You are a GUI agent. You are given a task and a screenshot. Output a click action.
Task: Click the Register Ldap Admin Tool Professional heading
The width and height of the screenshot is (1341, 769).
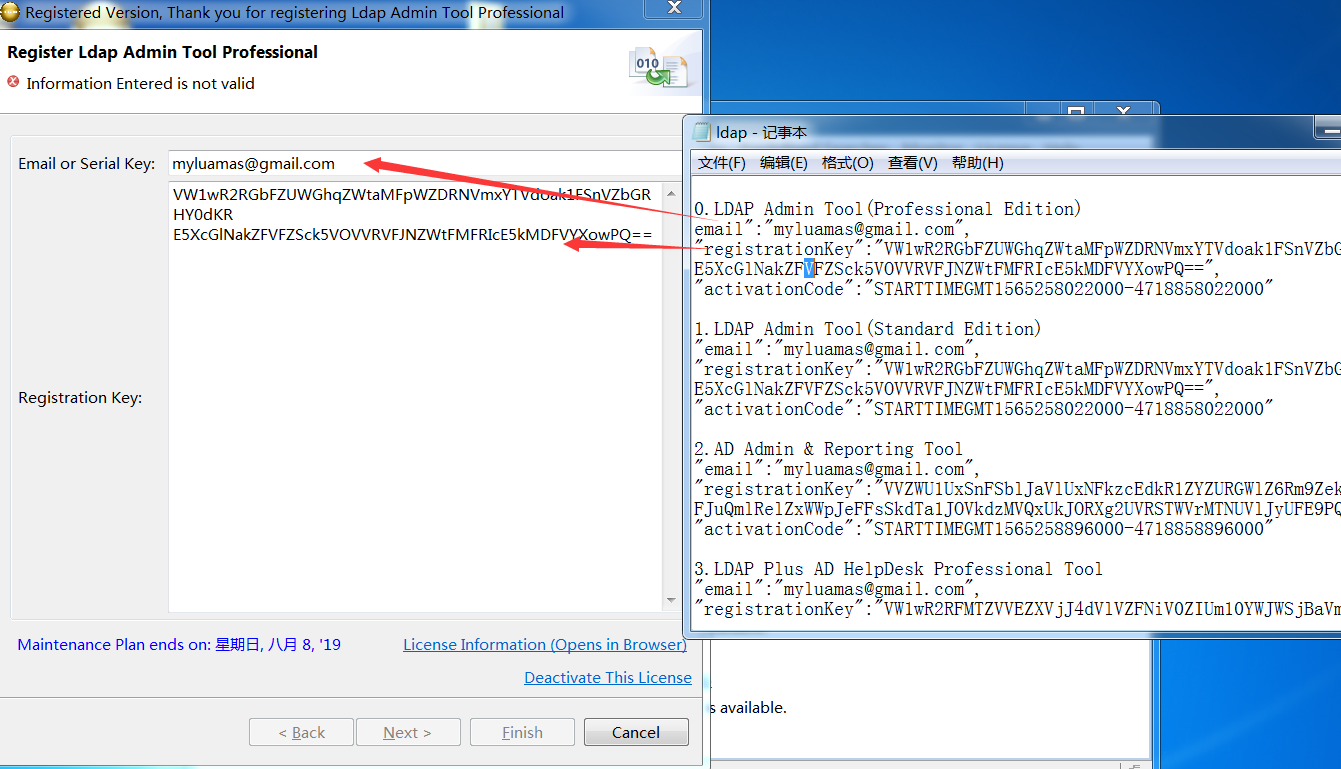[162, 52]
